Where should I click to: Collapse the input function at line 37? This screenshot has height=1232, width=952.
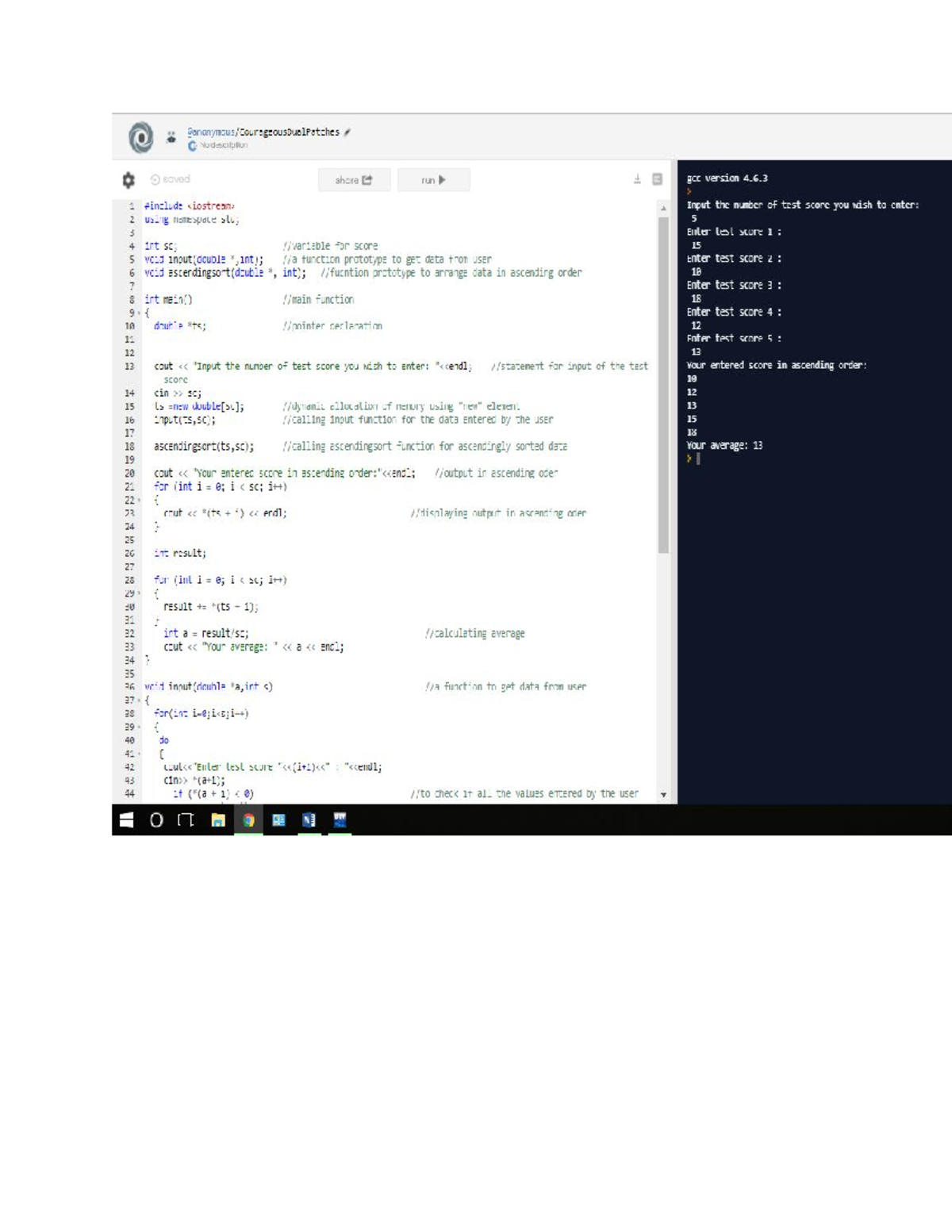click(137, 700)
